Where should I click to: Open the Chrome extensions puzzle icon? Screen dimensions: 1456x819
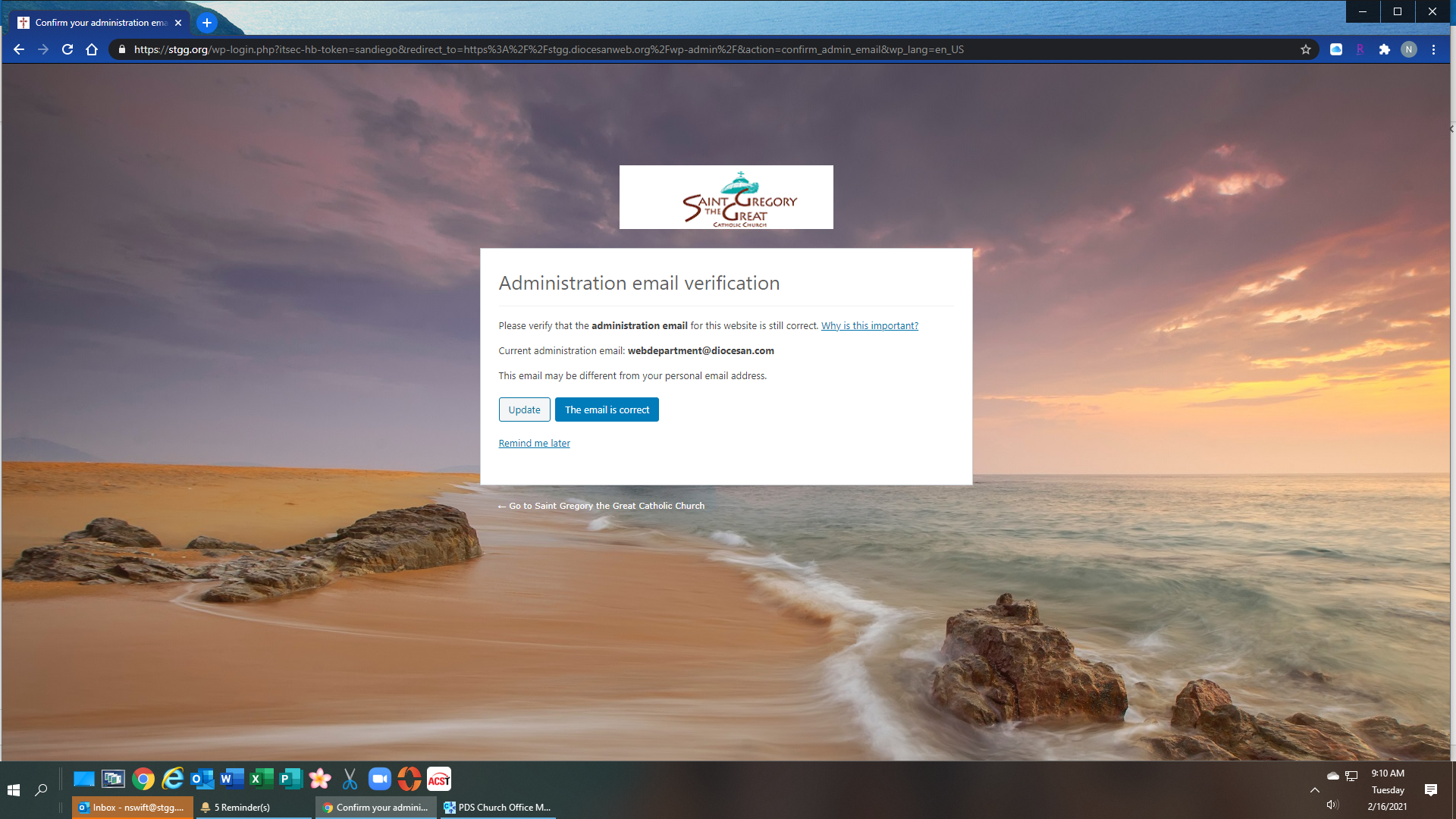(x=1384, y=49)
